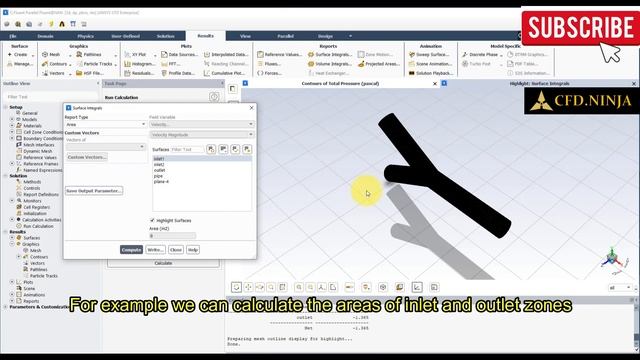Viewport: 640px width, 360px height.
Task: Open the Velocity Magnitude dropdown
Action: pyautogui.click(x=202, y=135)
